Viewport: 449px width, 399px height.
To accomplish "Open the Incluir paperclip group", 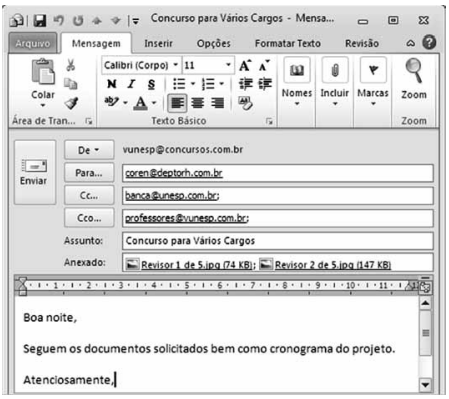I will pyautogui.click(x=335, y=82).
